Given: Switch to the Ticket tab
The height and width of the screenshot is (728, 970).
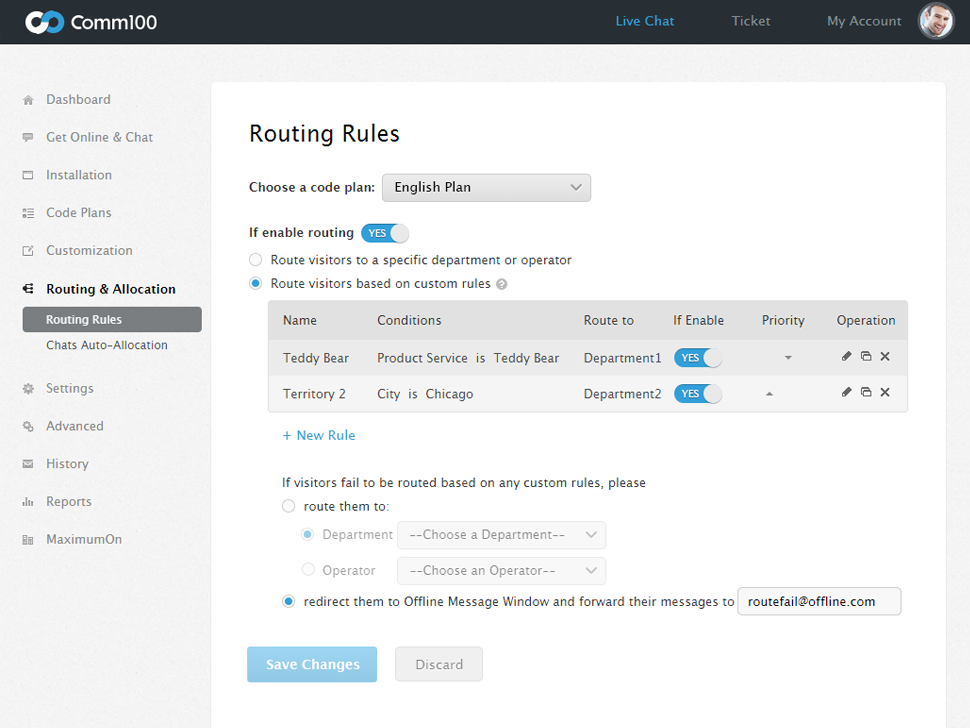Looking at the screenshot, I should click(x=750, y=21).
